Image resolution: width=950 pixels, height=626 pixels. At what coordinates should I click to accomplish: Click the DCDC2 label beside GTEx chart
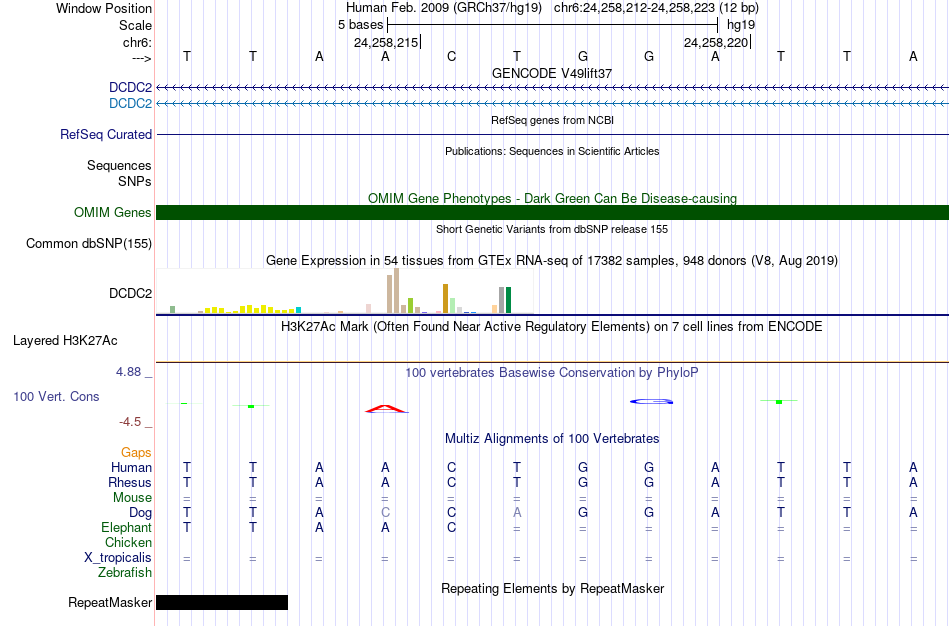coord(130,294)
